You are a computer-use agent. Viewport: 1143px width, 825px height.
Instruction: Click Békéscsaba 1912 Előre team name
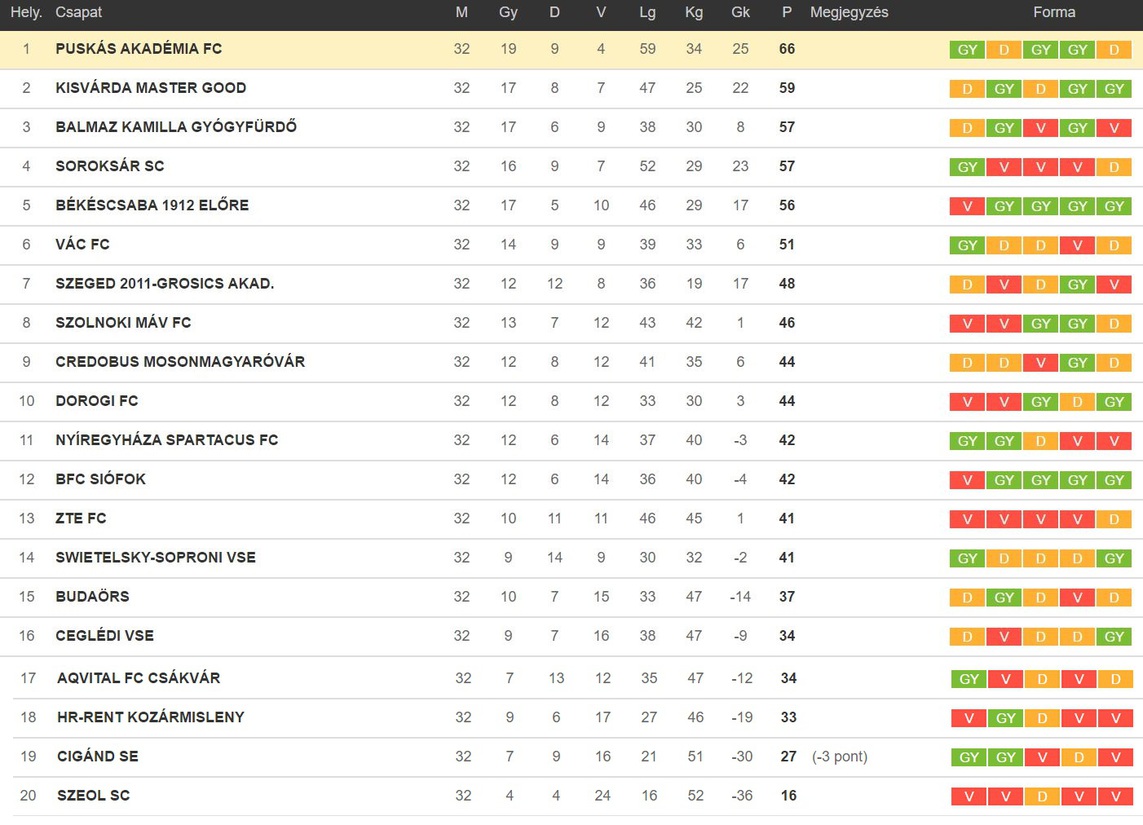coord(152,206)
